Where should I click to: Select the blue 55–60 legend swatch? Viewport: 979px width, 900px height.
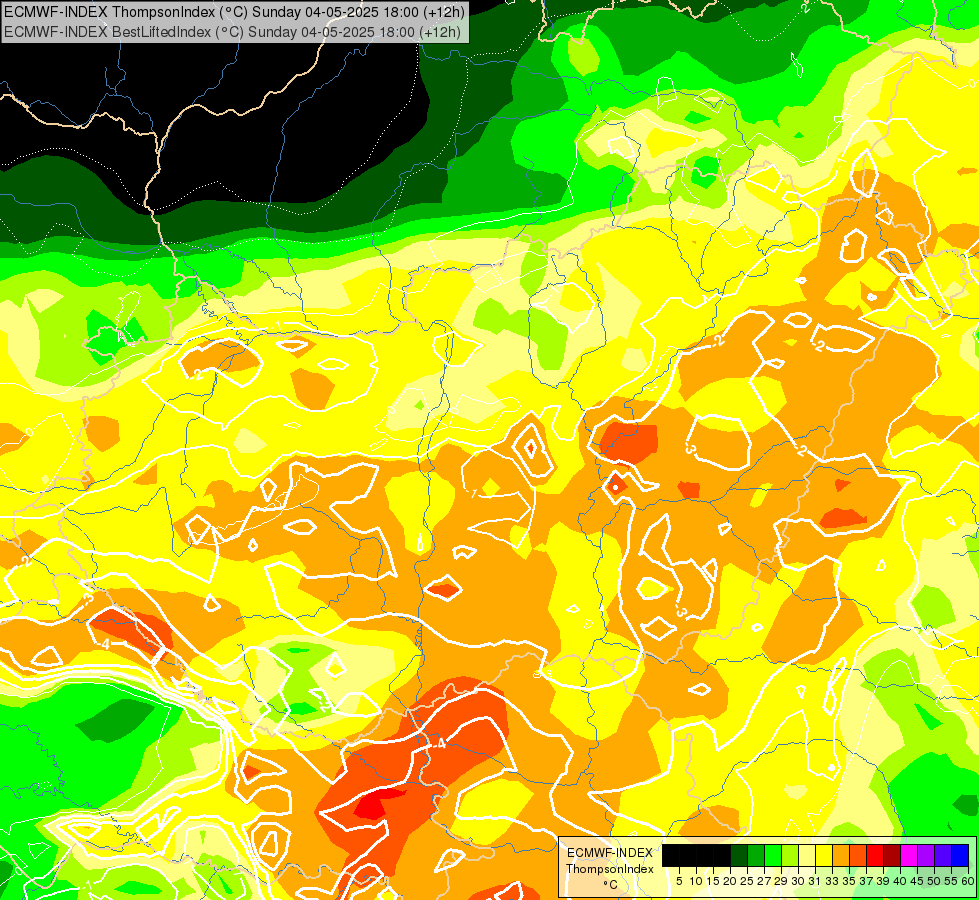pos(960,855)
